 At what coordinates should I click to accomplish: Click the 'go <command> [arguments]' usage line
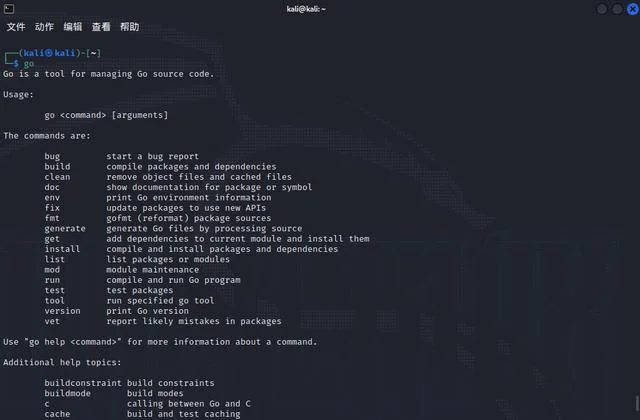[x=106, y=115]
